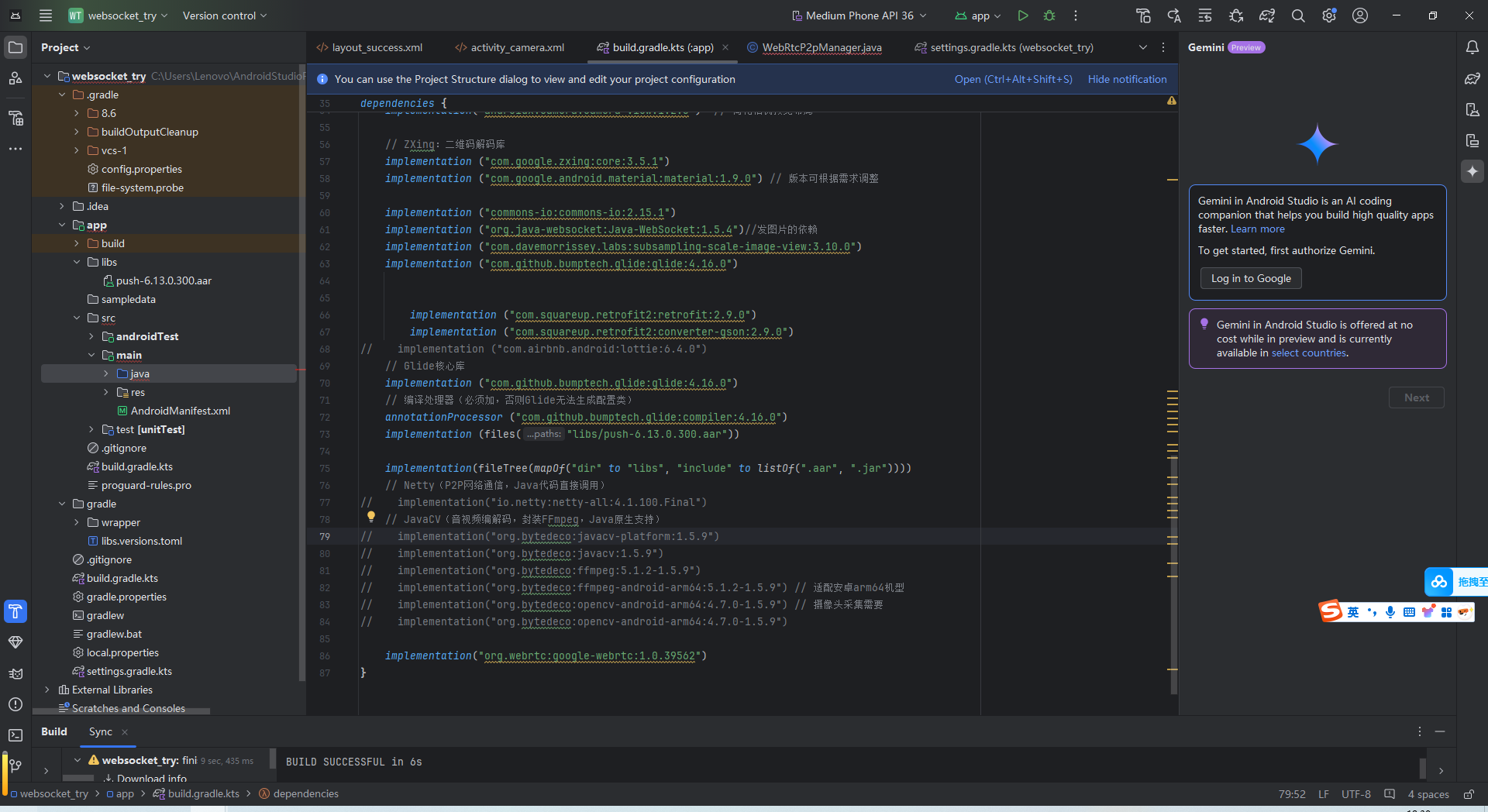Image resolution: width=1488 pixels, height=812 pixels.
Task: Switch to settings.gradle.kts tab
Action: click(x=1004, y=47)
